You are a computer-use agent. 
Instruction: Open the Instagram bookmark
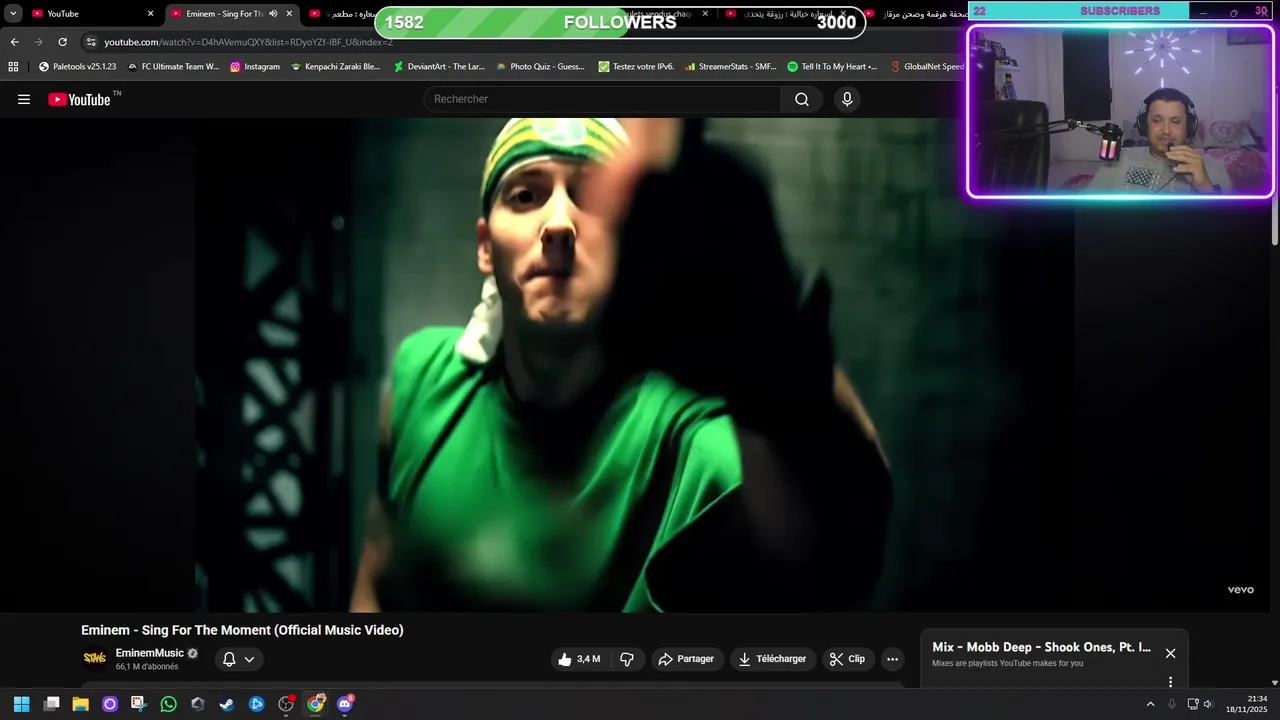(255, 66)
